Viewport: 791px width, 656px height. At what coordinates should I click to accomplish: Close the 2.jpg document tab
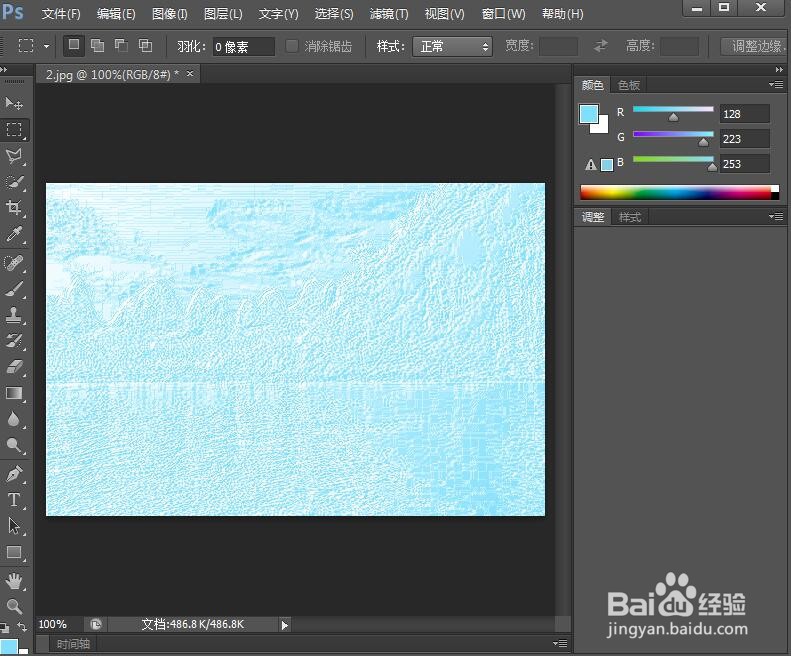coord(190,74)
